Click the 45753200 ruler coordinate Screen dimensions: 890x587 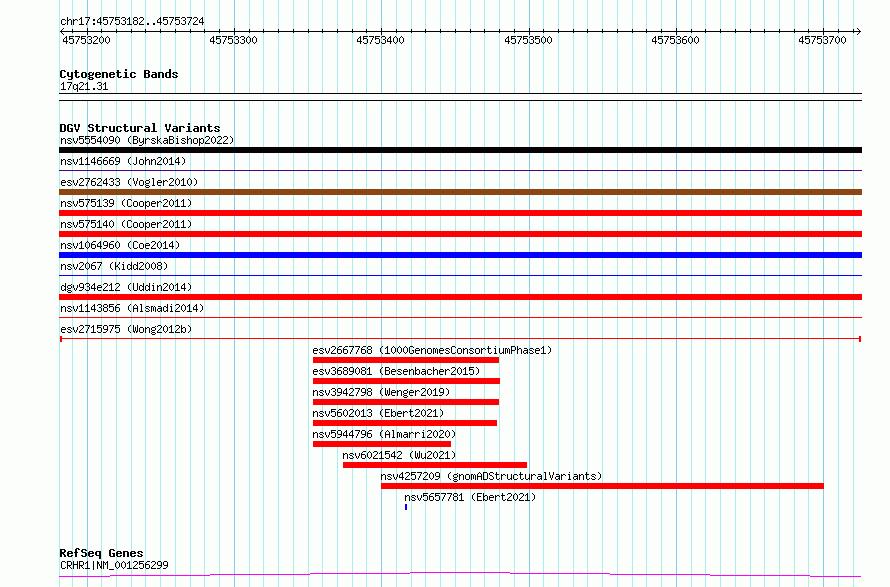tap(86, 40)
